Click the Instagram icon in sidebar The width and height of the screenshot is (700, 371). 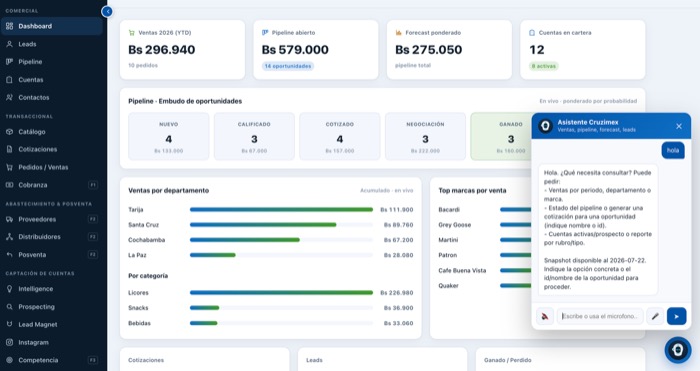point(9,342)
